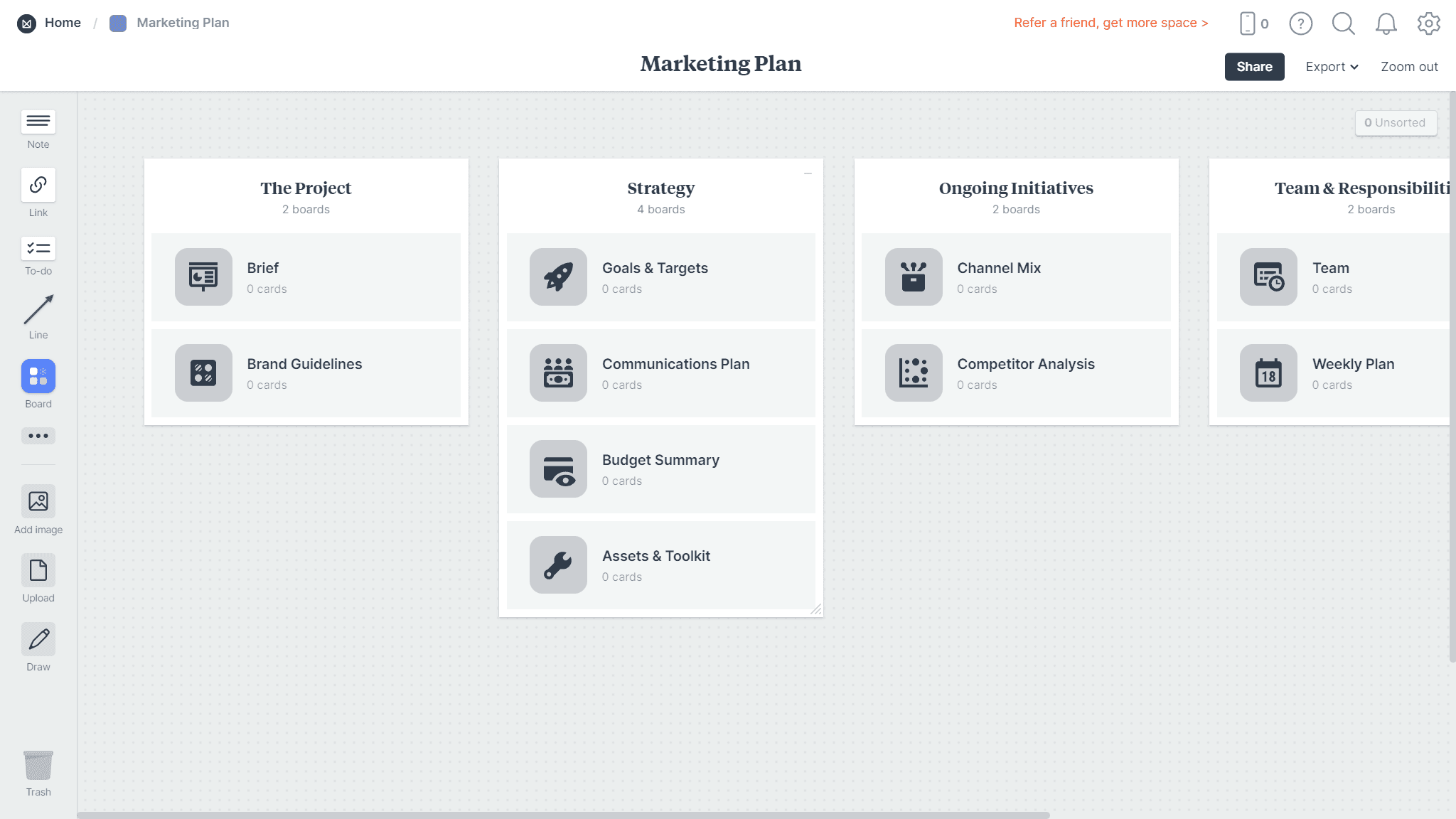Open the search magnifier icon
This screenshot has width=1456, height=819.
(1343, 23)
